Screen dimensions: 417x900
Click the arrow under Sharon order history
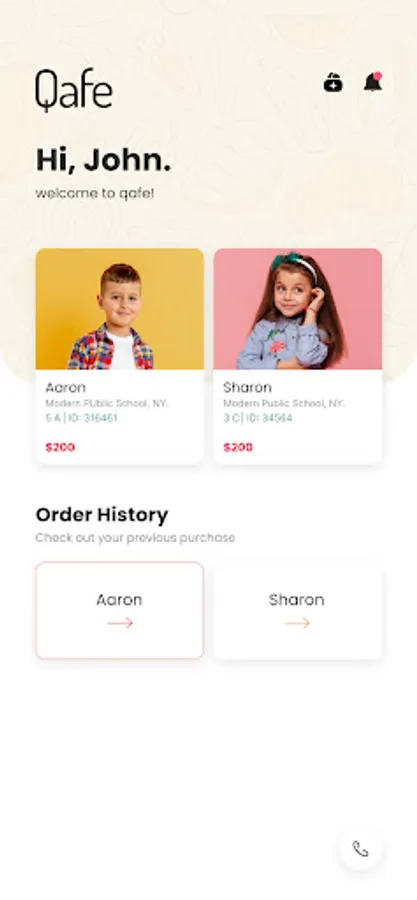[297, 623]
